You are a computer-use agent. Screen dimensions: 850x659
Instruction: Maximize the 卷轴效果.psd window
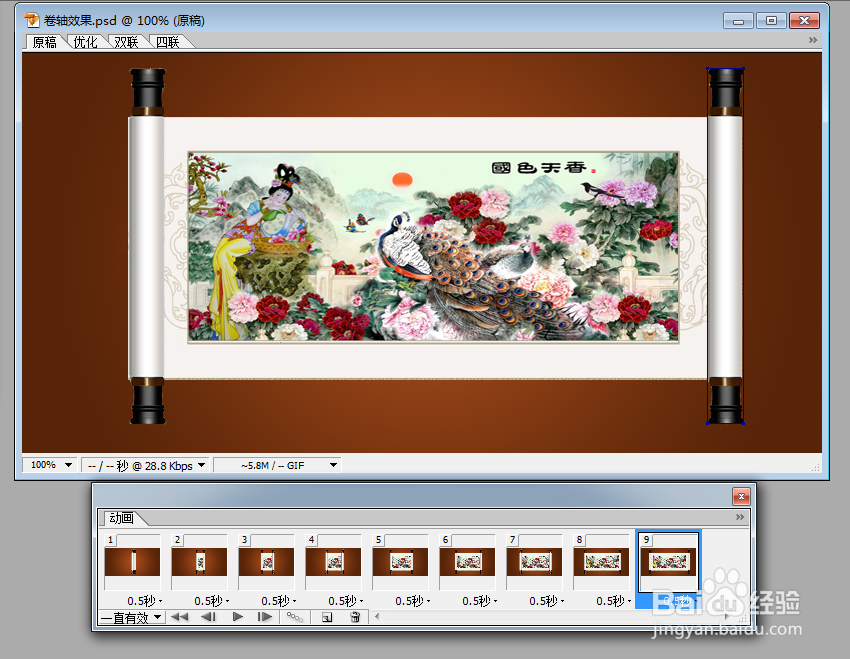[x=771, y=21]
